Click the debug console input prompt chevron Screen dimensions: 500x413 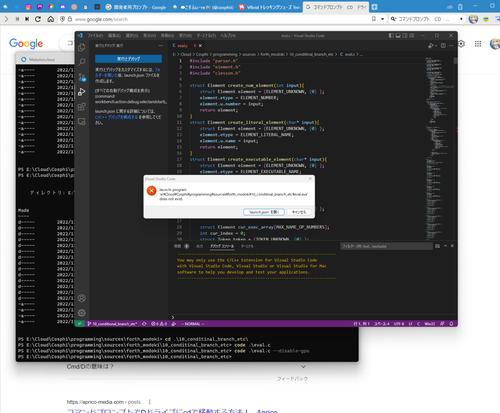click(173, 317)
